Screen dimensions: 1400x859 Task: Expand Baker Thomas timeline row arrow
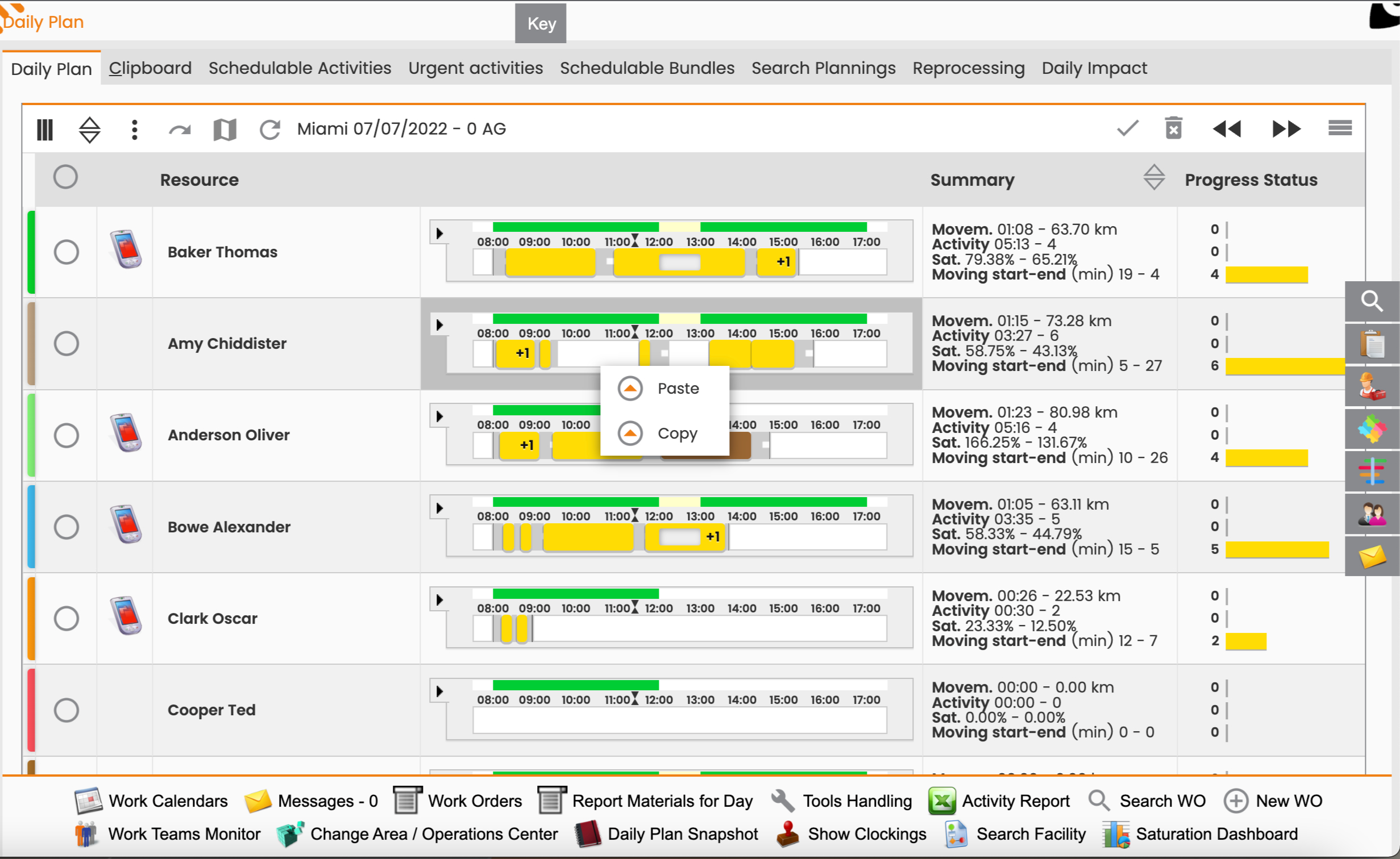[439, 233]
